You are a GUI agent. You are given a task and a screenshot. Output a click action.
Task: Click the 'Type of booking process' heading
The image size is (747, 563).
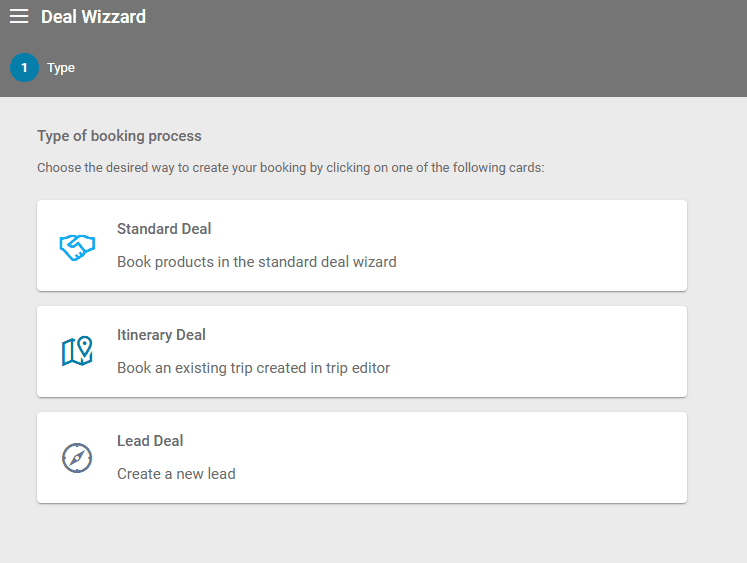[119, 136]
